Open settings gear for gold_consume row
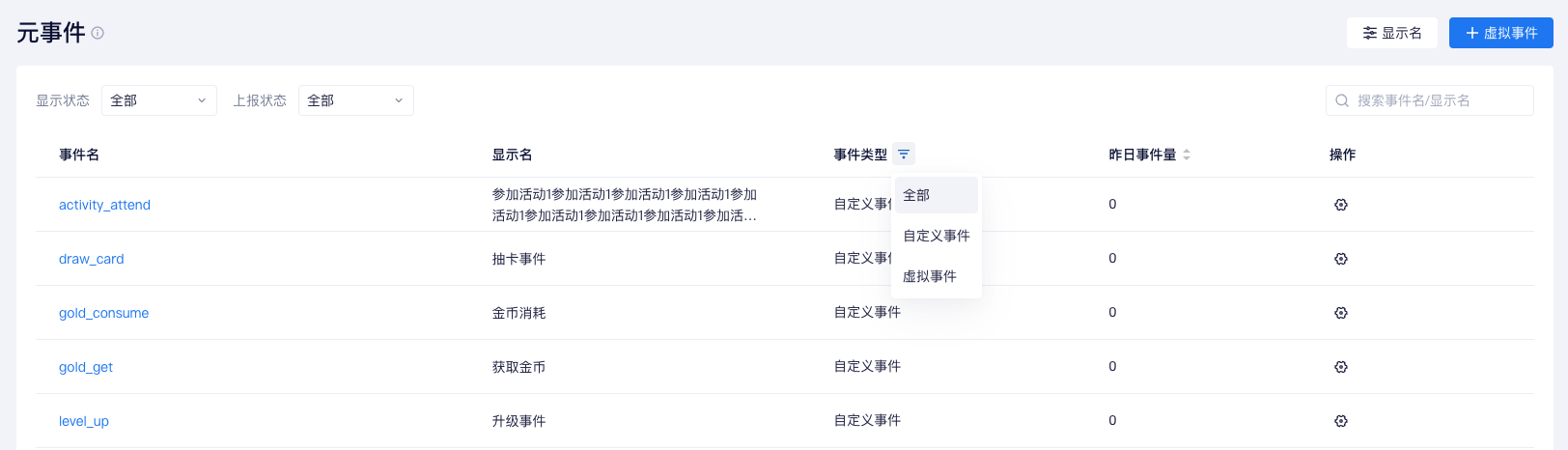 click(x=1341, y=313)
